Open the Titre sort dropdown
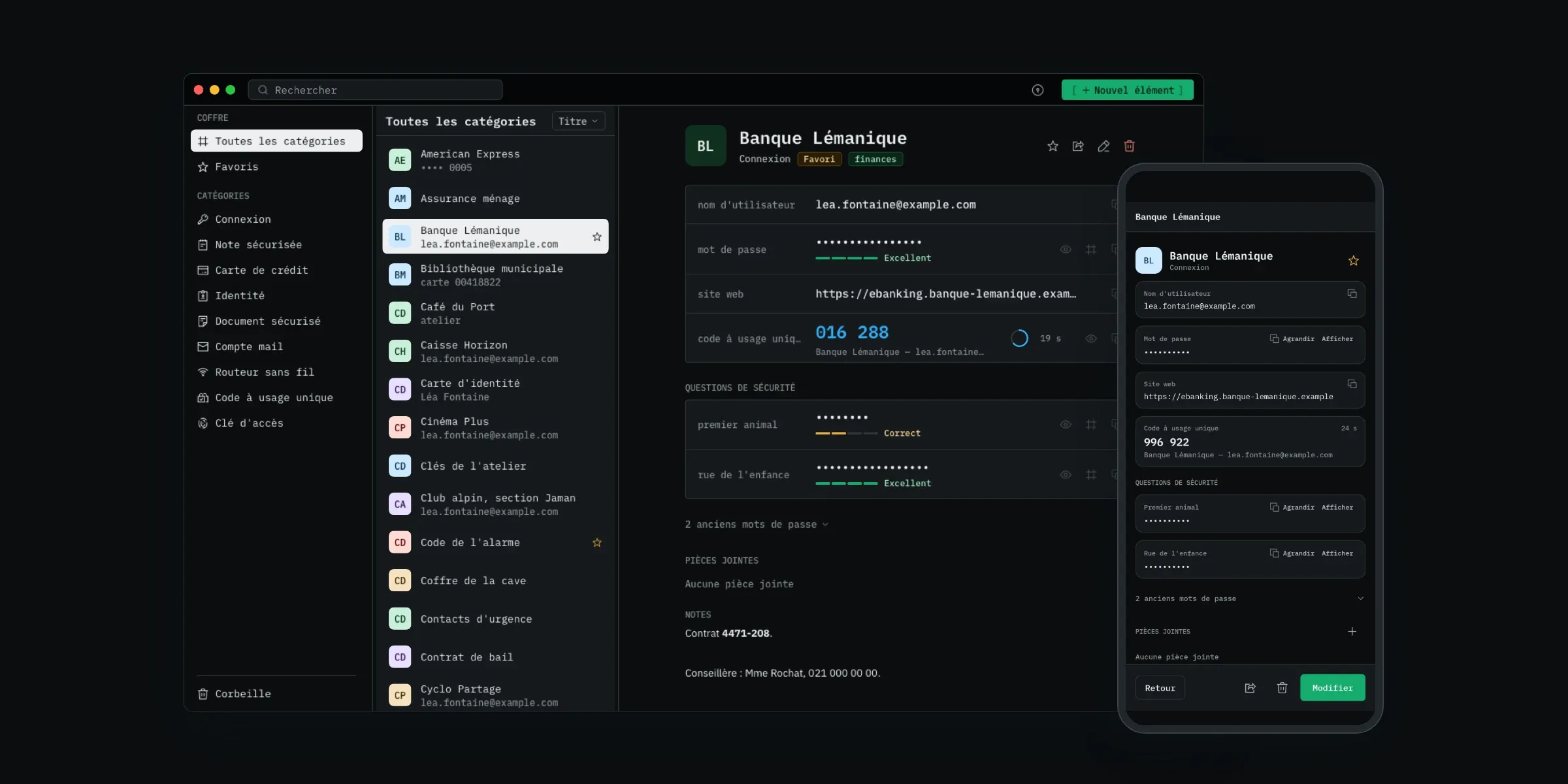The height and width of the screenshot is (784, 1568). [x=578, y=121]
